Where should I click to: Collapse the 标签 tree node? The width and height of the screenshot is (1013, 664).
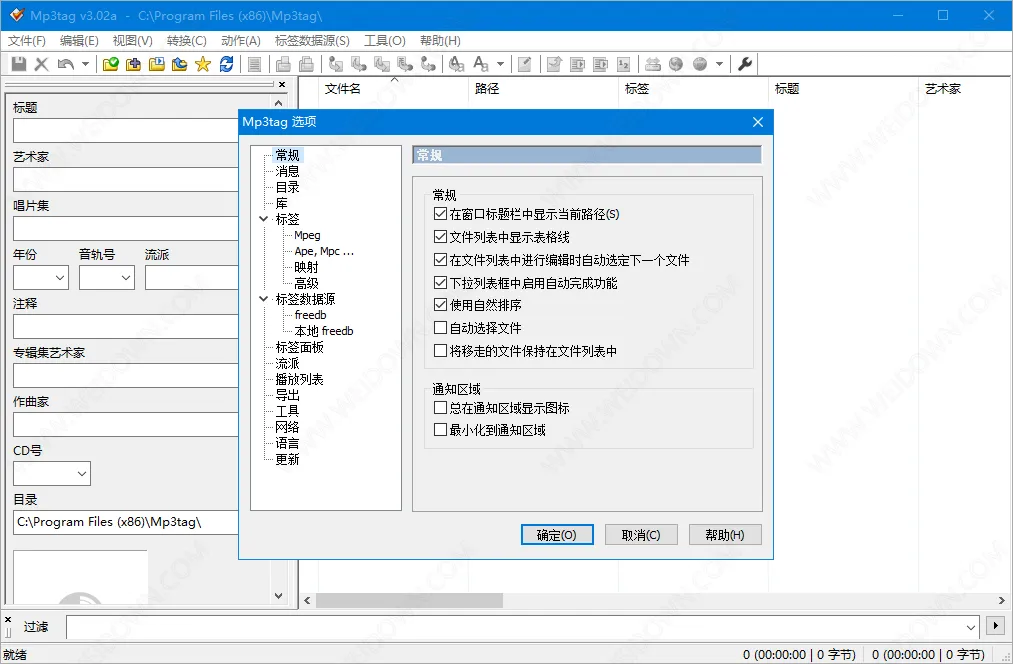pos(264,219)
